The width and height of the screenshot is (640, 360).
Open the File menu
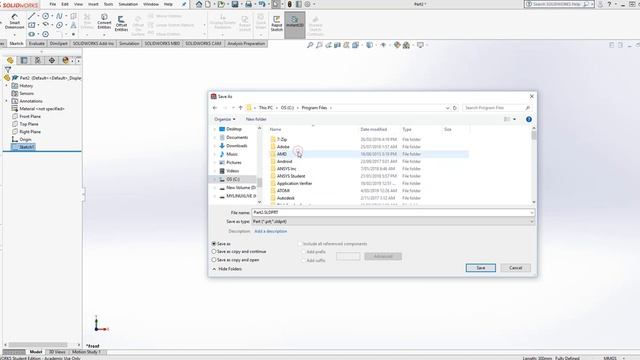(53, 4)
